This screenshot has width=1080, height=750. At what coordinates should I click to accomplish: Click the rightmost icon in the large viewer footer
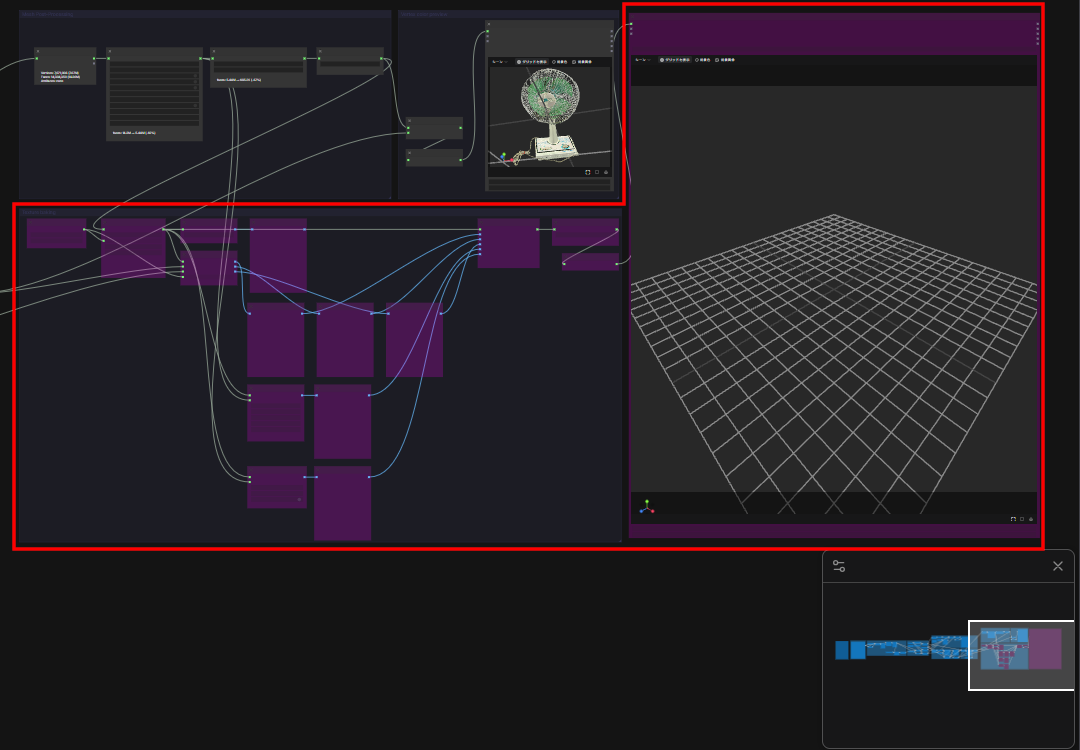click(x=1031, y=519)
